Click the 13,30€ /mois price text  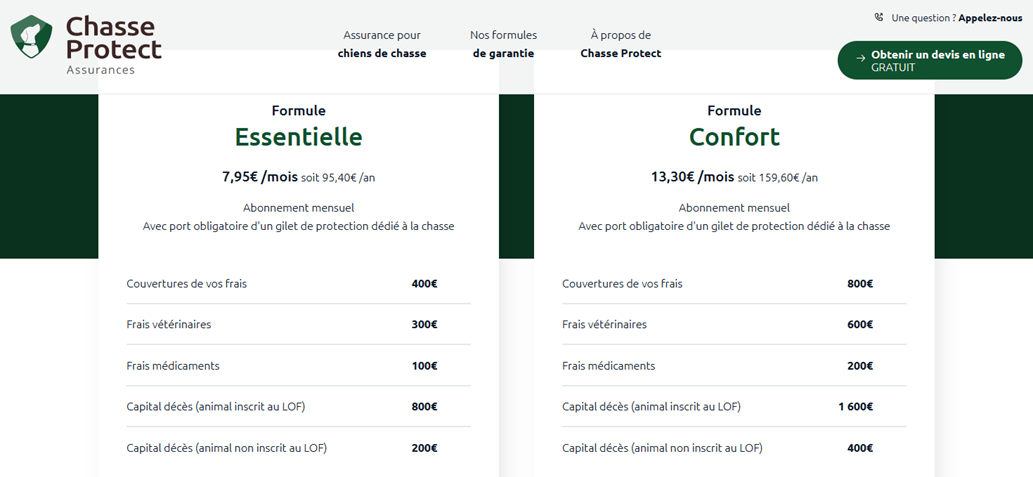pyautogui.click(x=692, y=177)
